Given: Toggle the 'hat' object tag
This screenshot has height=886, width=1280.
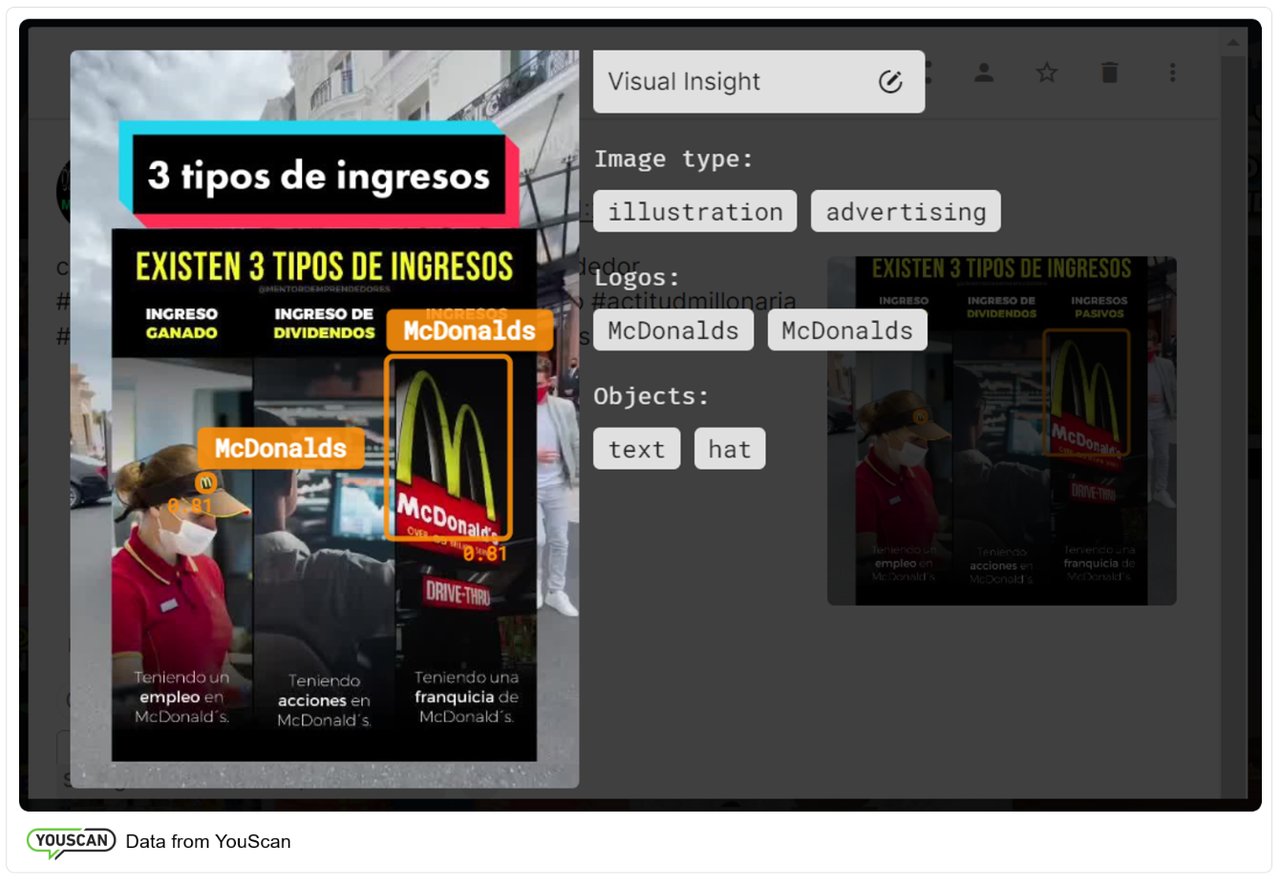Looking at the screenshot, I should (729, 448).
